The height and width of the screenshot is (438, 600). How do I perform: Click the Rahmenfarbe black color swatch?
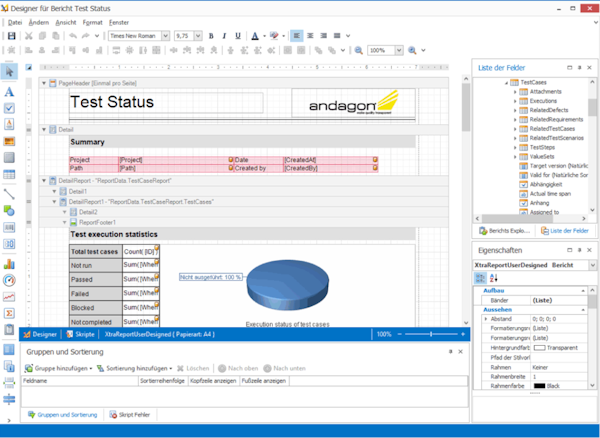pos(539,385)
